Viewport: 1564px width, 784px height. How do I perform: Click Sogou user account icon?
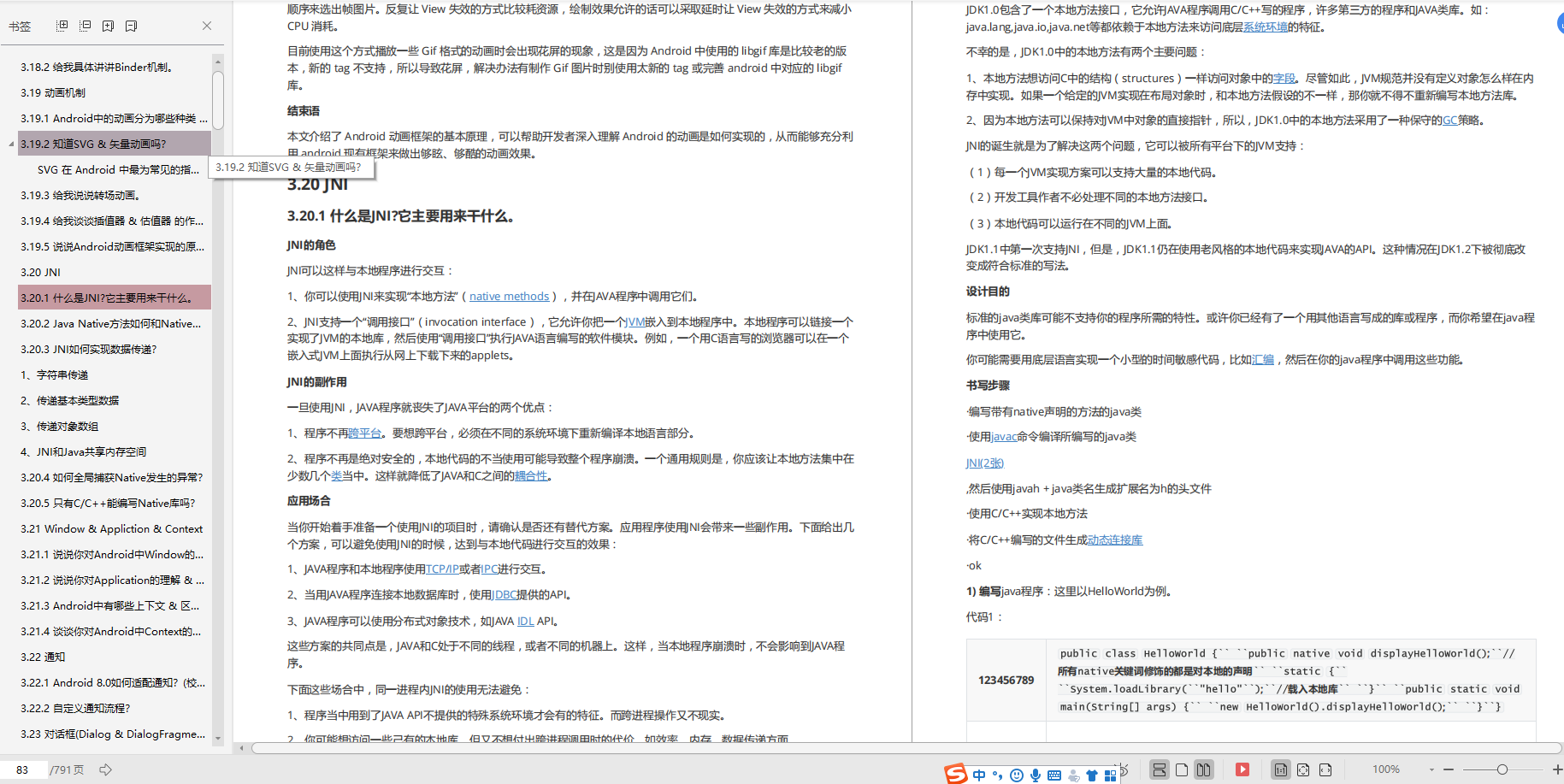[x=1073, y=775]
